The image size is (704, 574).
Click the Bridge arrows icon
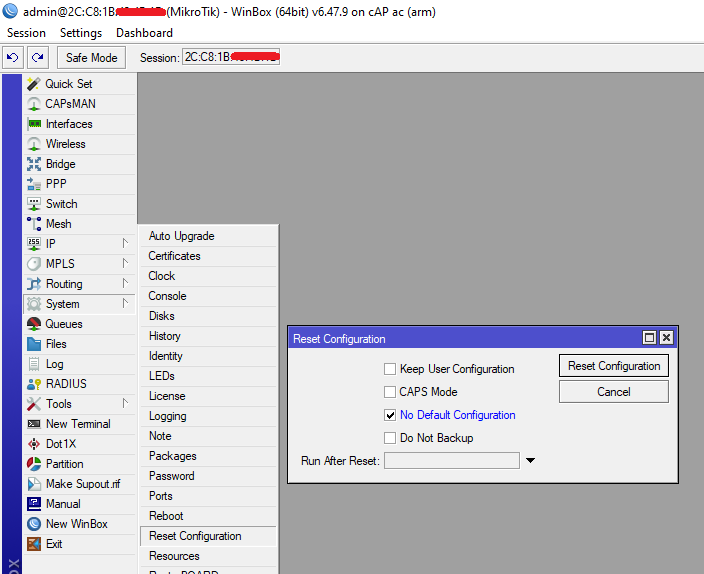[x=34, y=164]
